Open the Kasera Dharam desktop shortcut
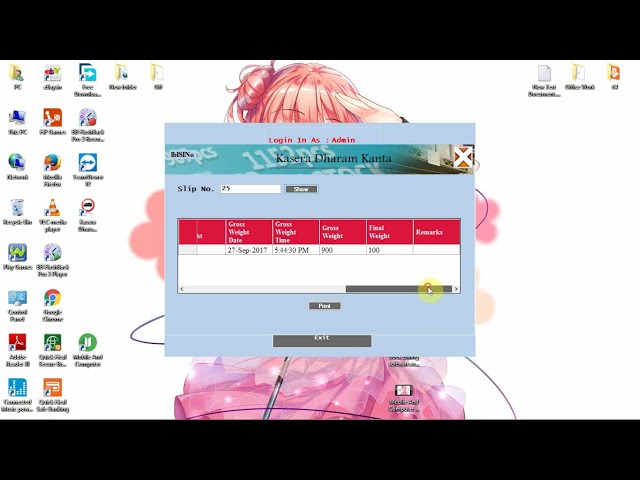This screenshot has height=480, width=640. coord(87,215)
